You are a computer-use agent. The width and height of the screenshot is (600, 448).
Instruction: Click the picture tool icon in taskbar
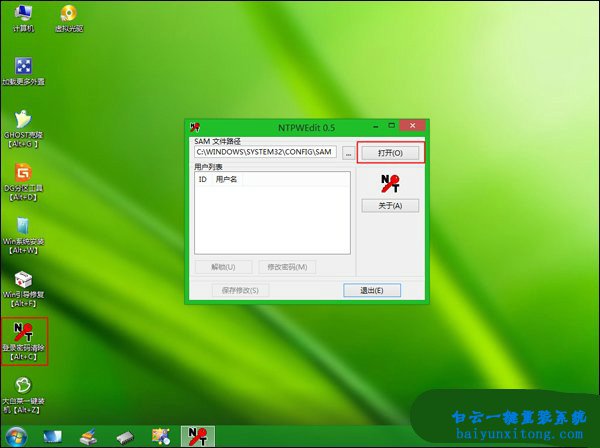(x=161, y=437)
